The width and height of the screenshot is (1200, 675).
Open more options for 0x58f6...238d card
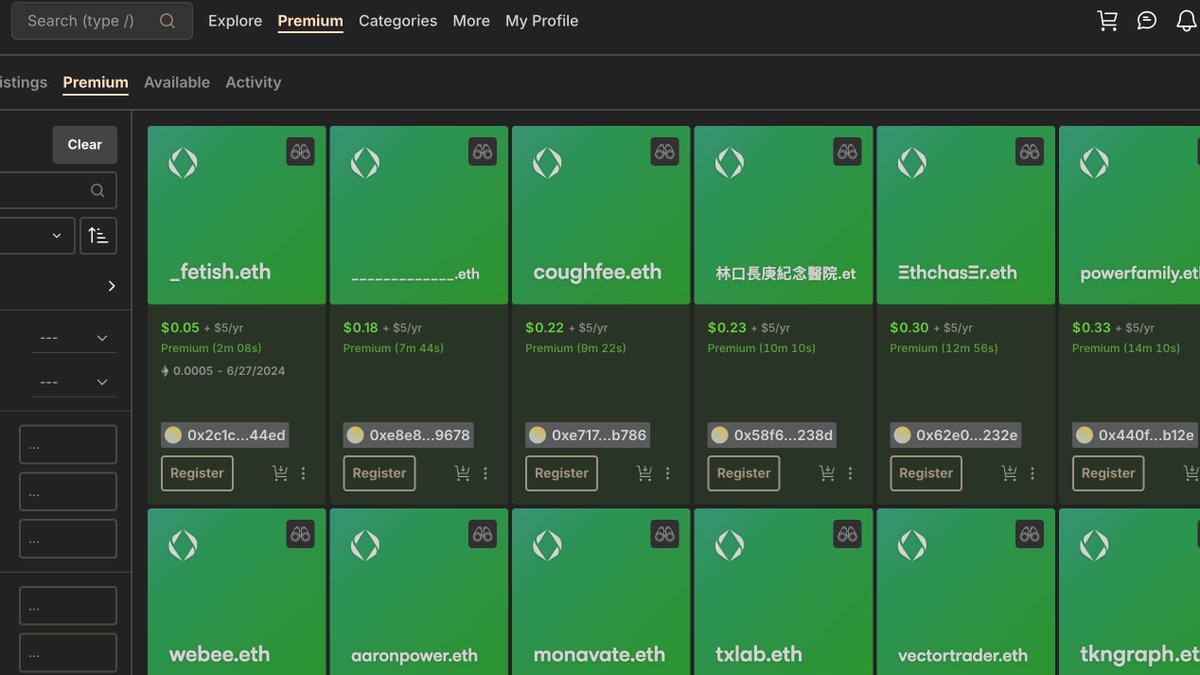pyautogui.click(x=851, y=473)
